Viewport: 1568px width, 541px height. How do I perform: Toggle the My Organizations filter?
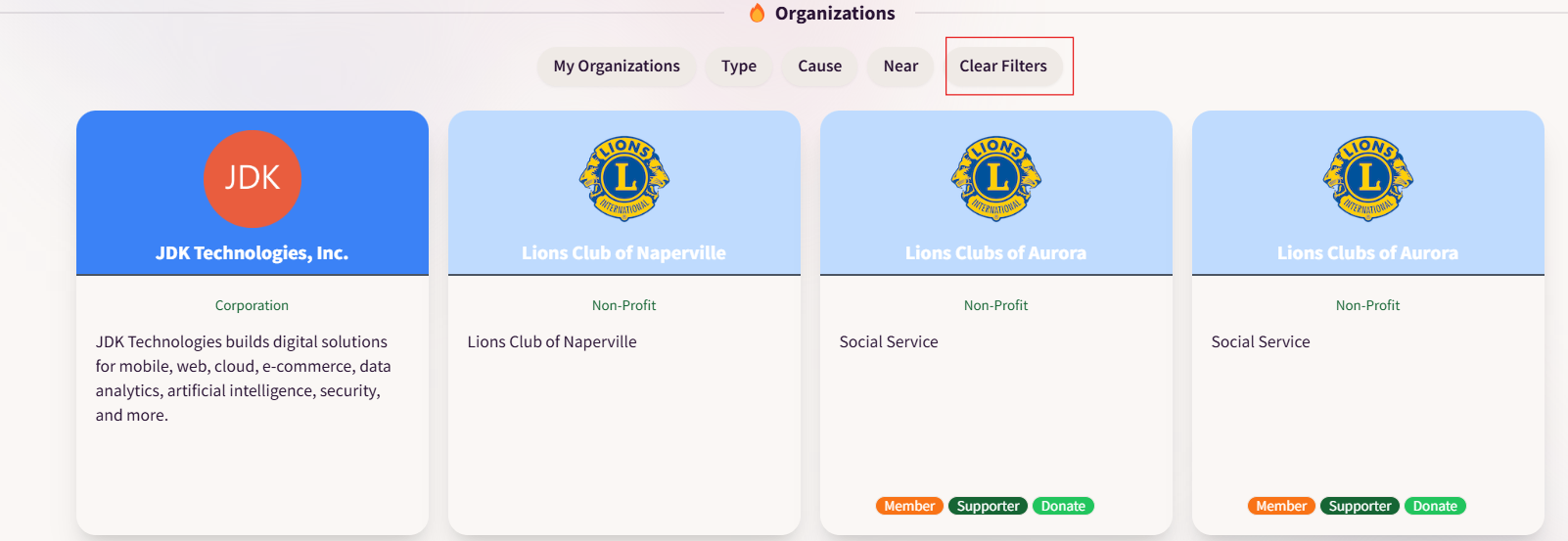click(x=616, y=67)
